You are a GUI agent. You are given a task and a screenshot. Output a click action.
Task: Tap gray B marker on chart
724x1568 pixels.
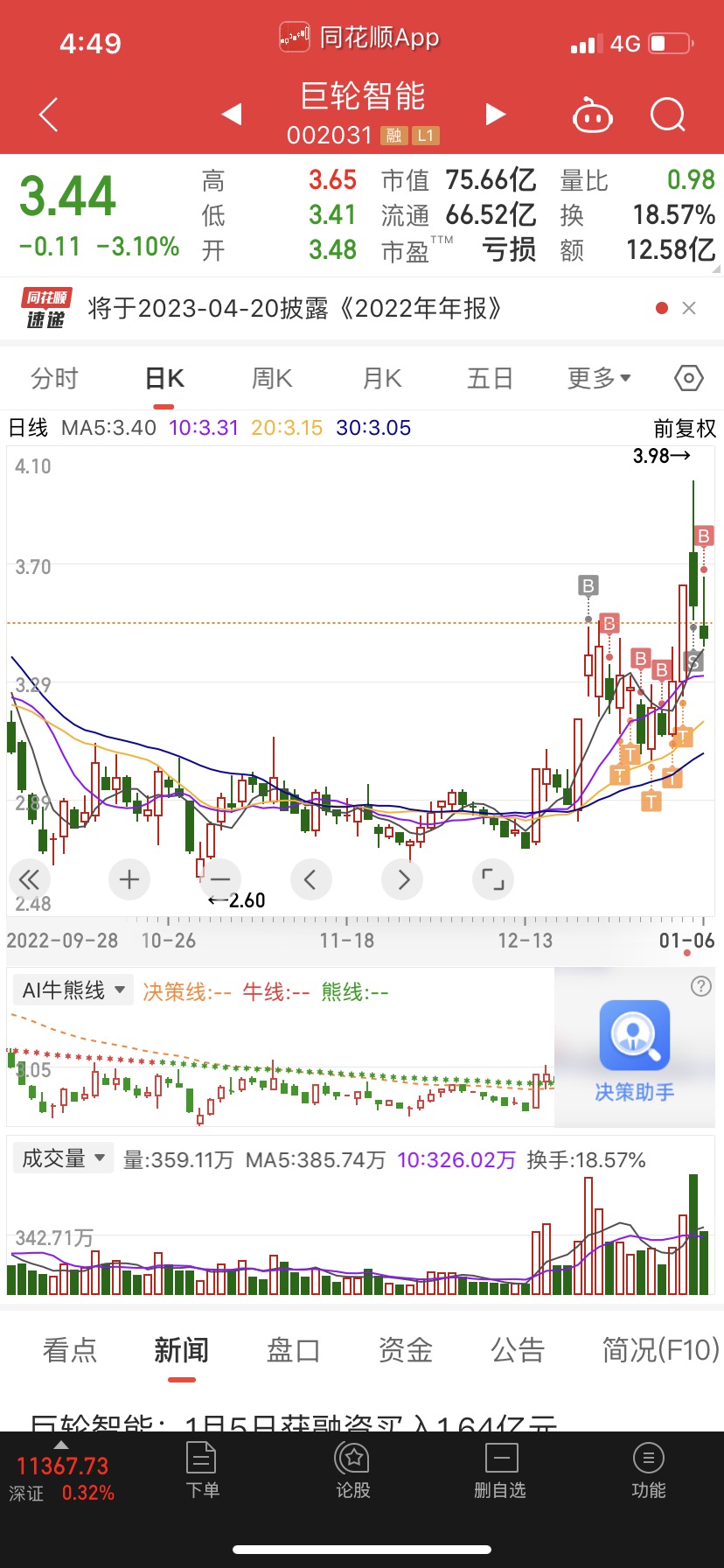click(588, 585)
